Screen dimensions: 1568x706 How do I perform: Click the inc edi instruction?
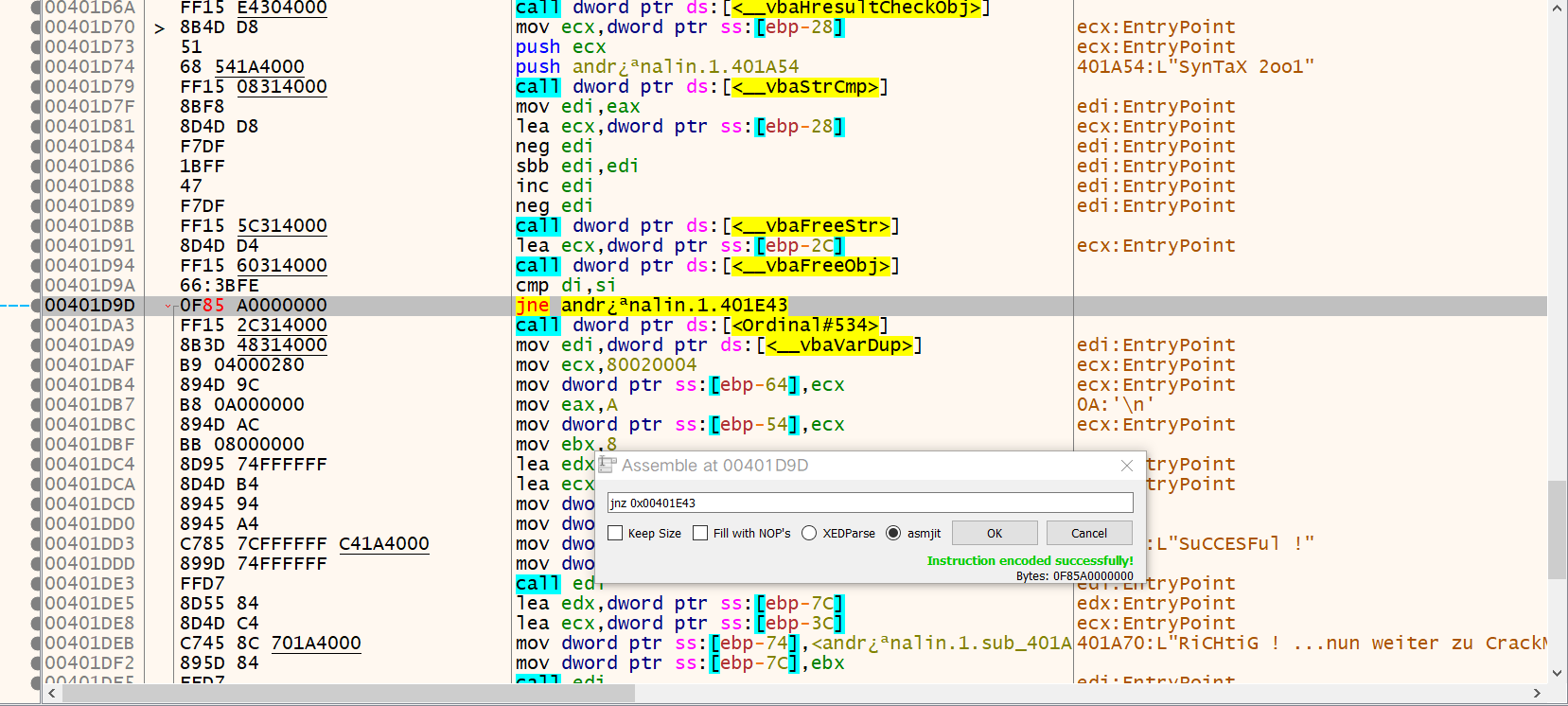555,186
